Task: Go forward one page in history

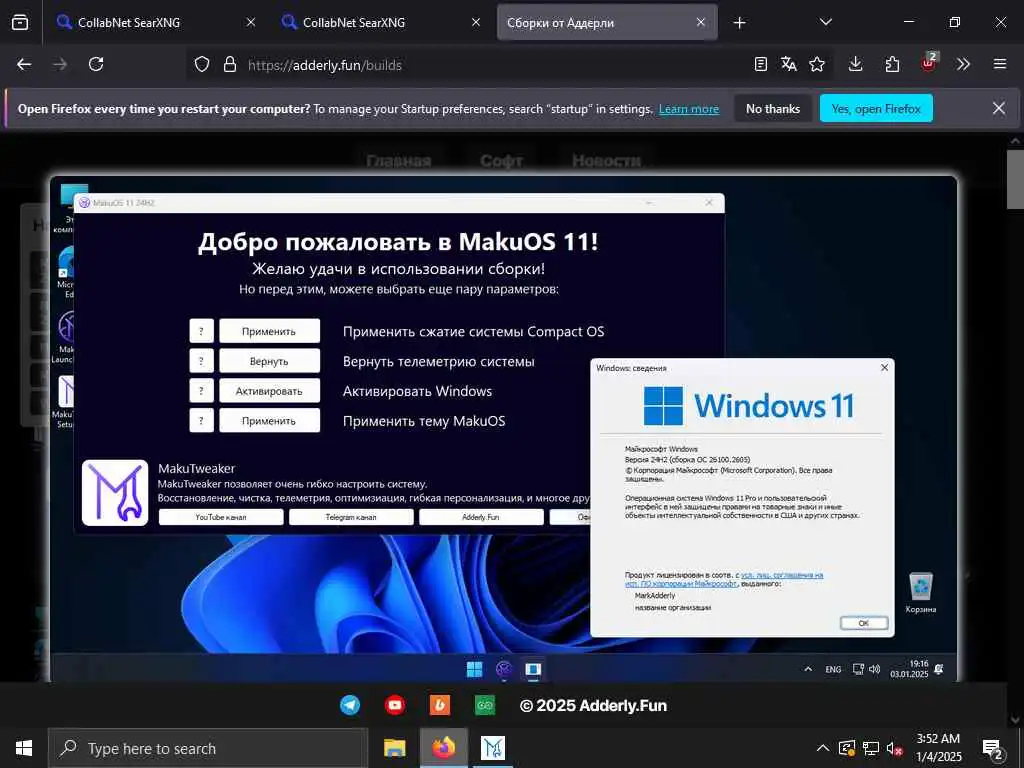Action: [x=60, y=64]
